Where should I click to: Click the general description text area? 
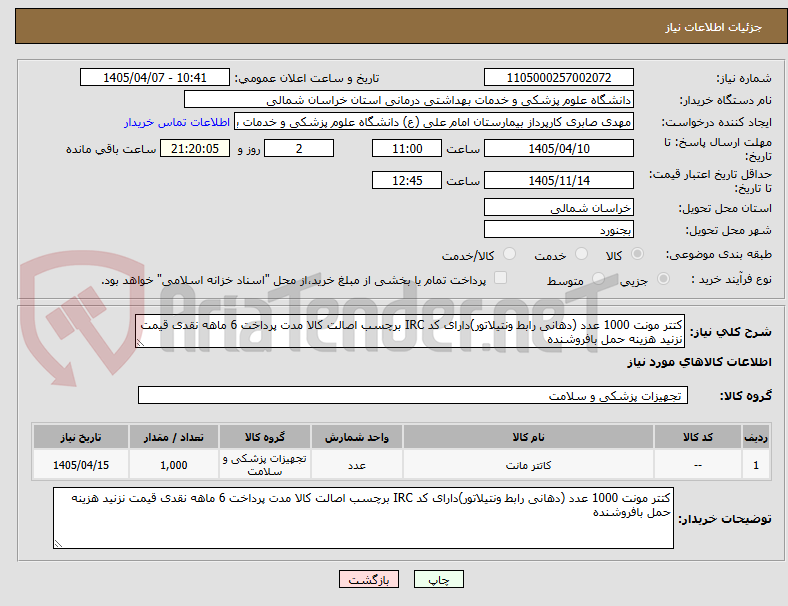click(410, 331)
